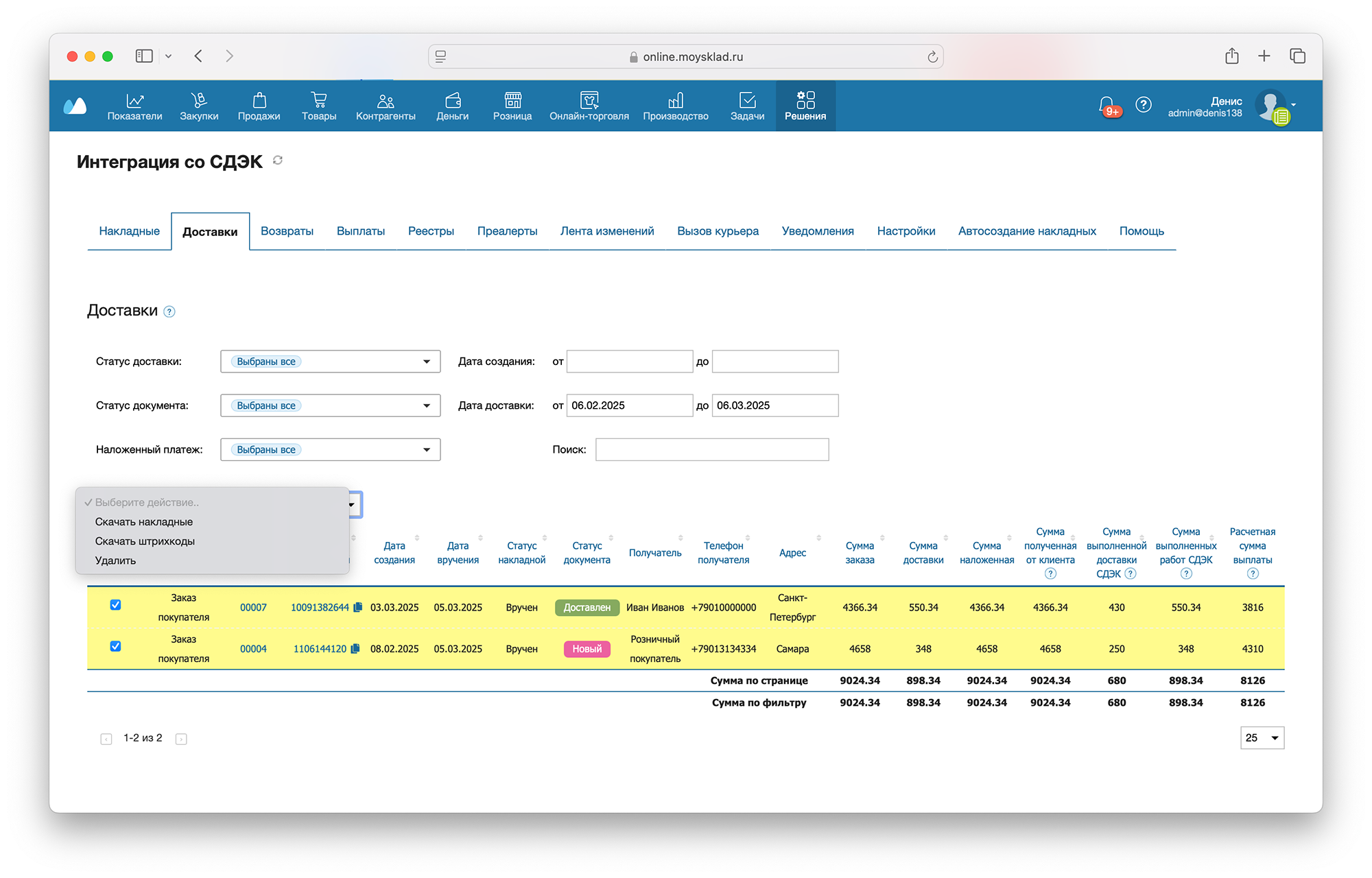This screenshot has height=878, width=1372.
Task: Expand the Наложенный платеж dropdown
Action: click(x=426, y=450)
